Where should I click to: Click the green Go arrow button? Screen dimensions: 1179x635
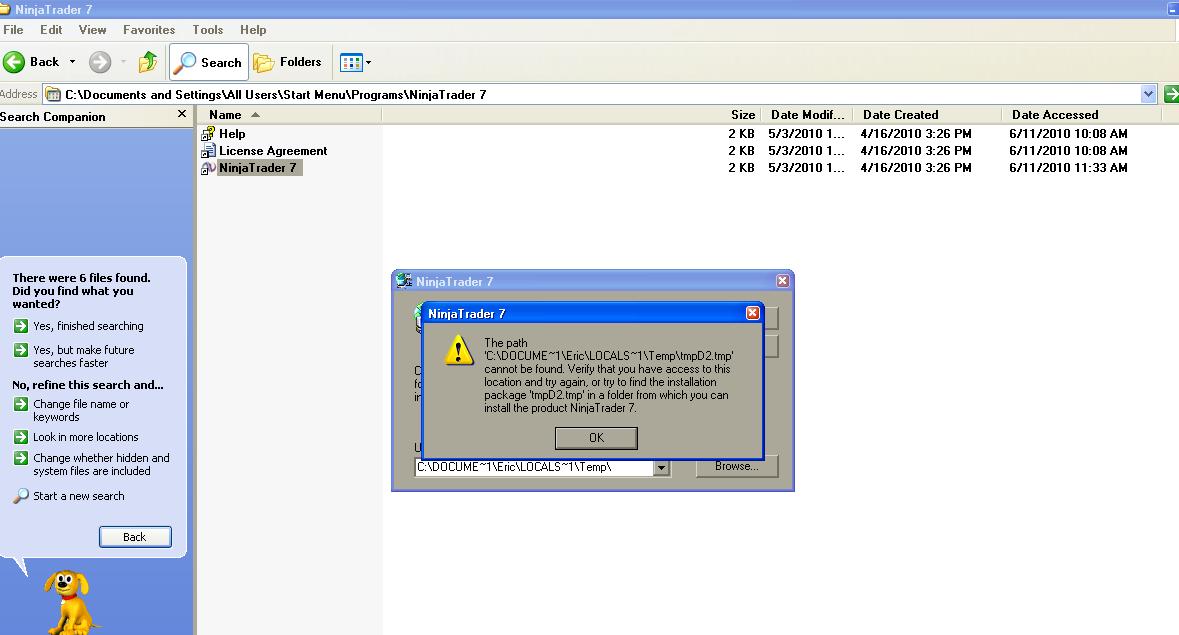click(1171, 95)
